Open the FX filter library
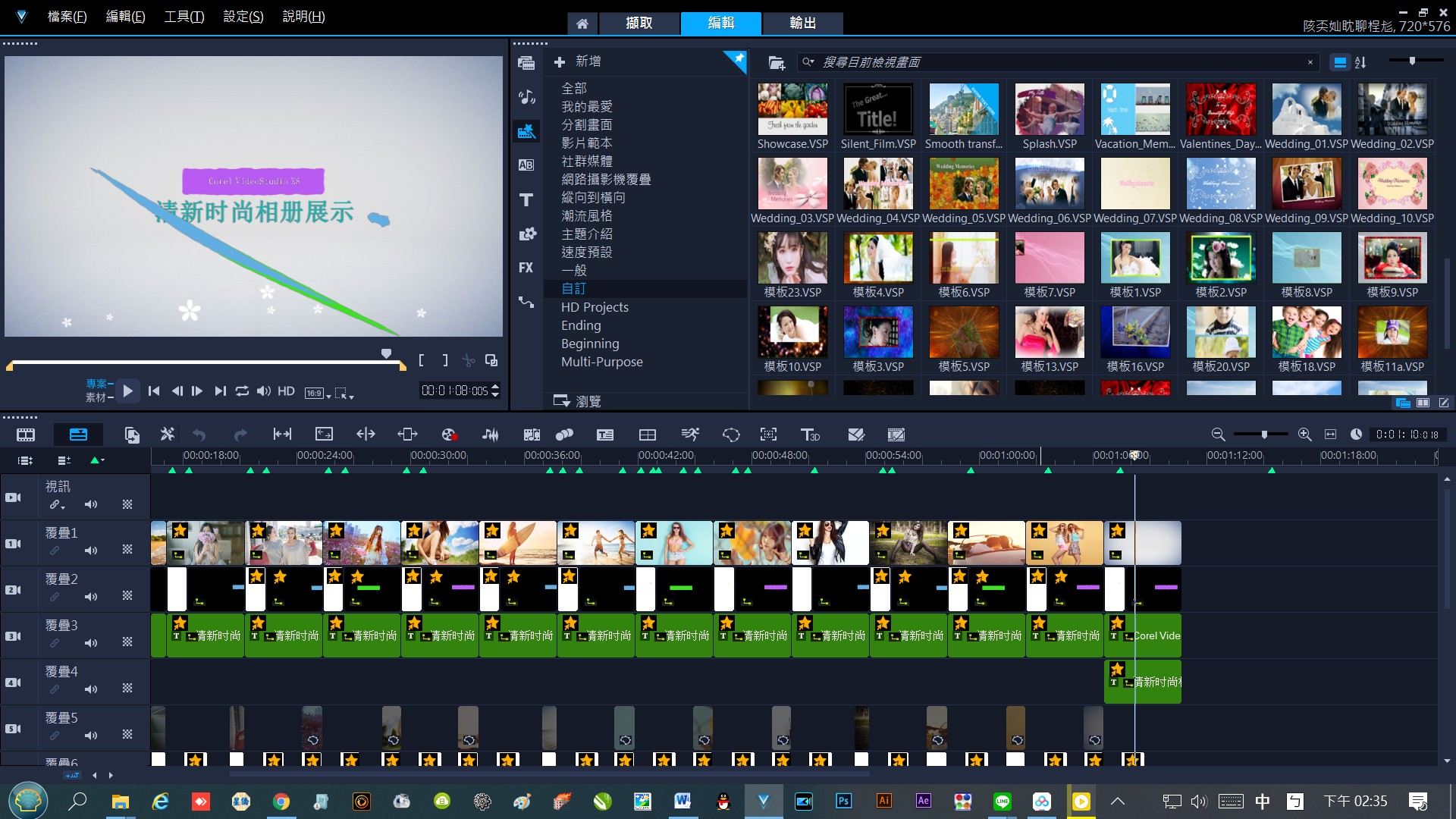1456x819 pixels. (x=526, y=268)
